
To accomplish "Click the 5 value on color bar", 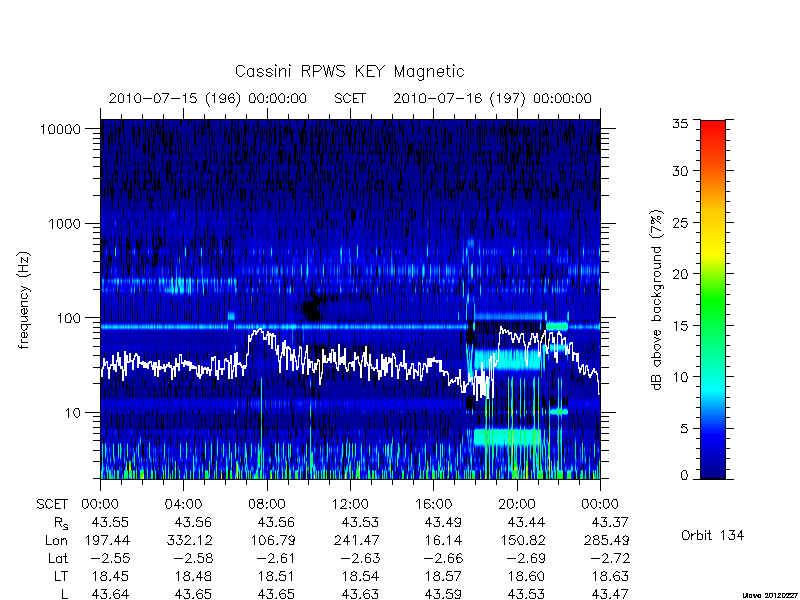I will [684, 429].
